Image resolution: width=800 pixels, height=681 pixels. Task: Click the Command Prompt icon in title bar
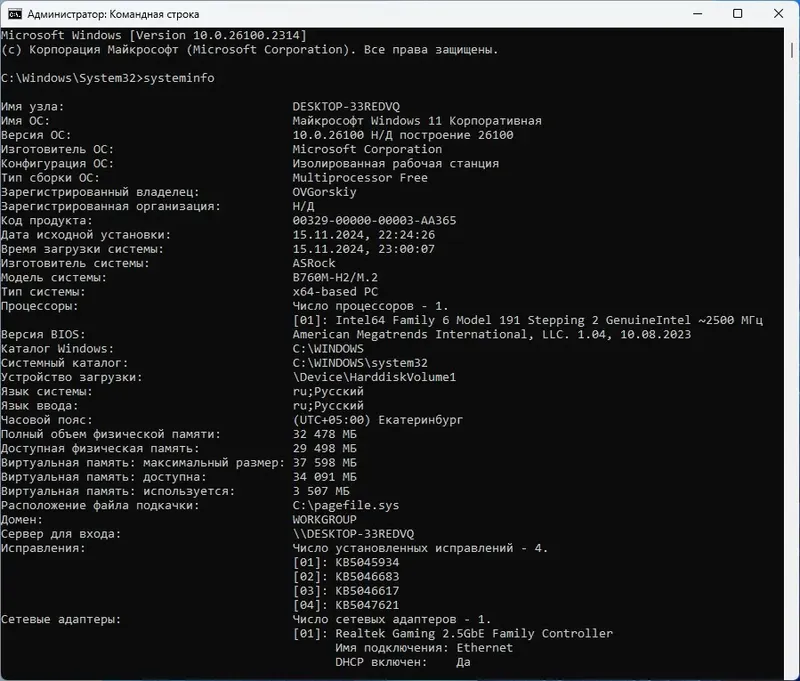pyautogui.click(x=15, y=14)
